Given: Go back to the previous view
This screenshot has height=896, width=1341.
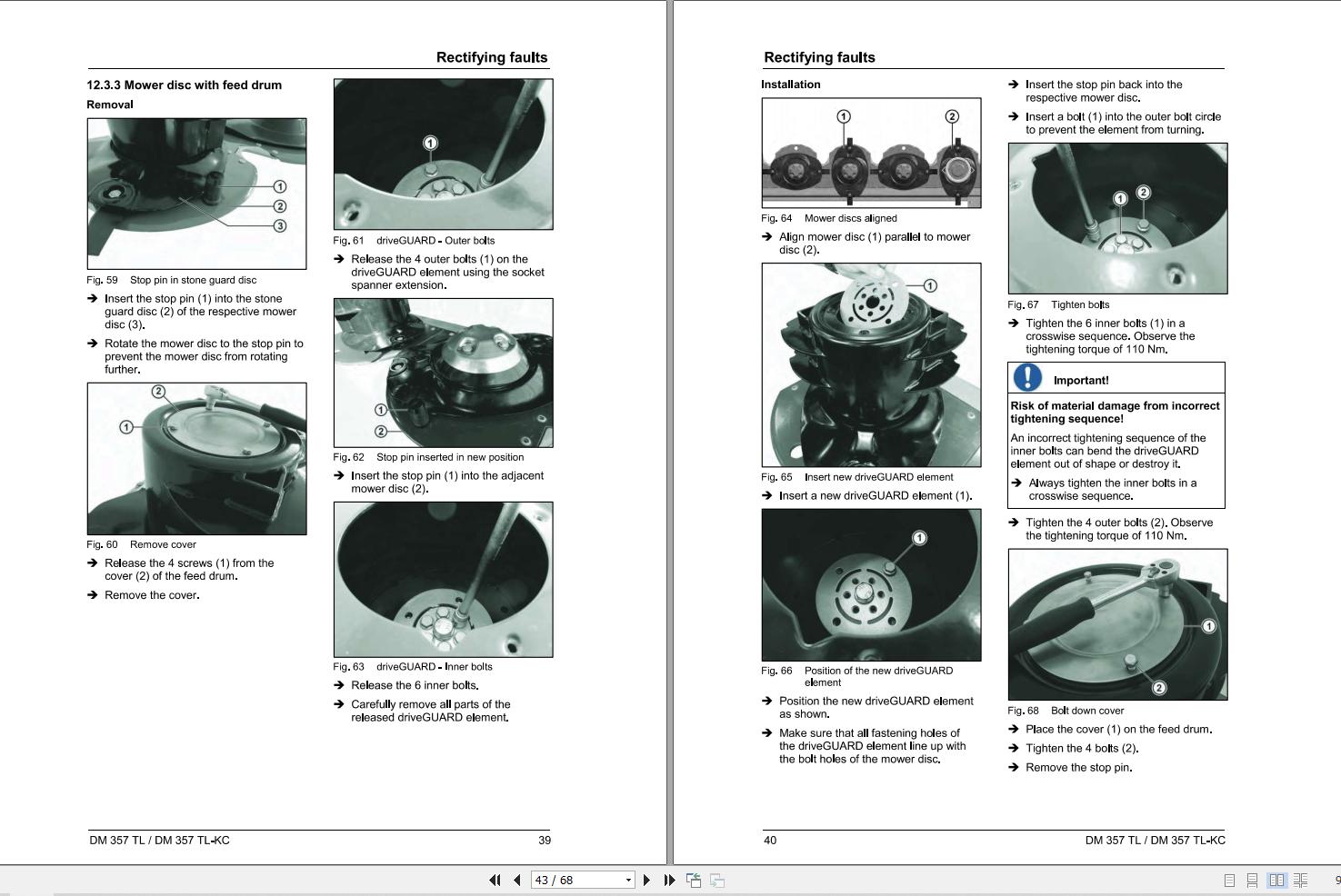Looking at the screenshot, I should (x=694, y=880).
